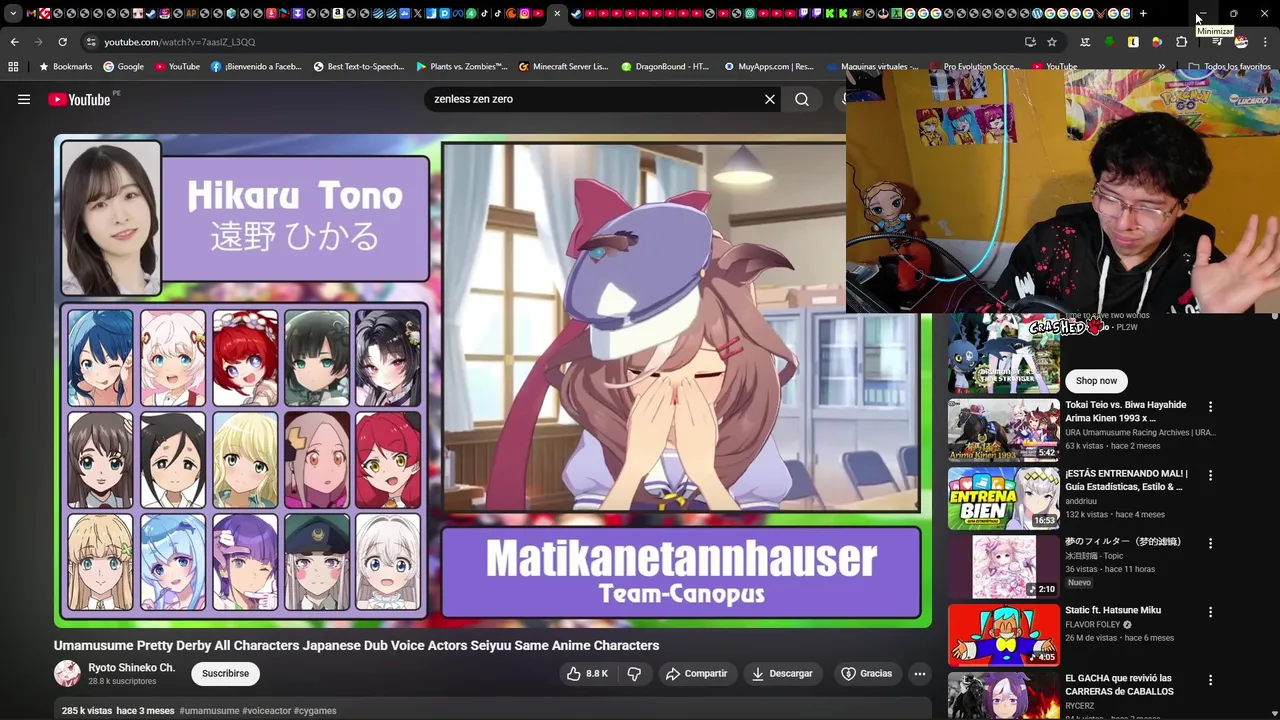Screen dimensions: 1280x720
Task: Open the apps grid in the bookmarks bar
Action: (13, 67)
